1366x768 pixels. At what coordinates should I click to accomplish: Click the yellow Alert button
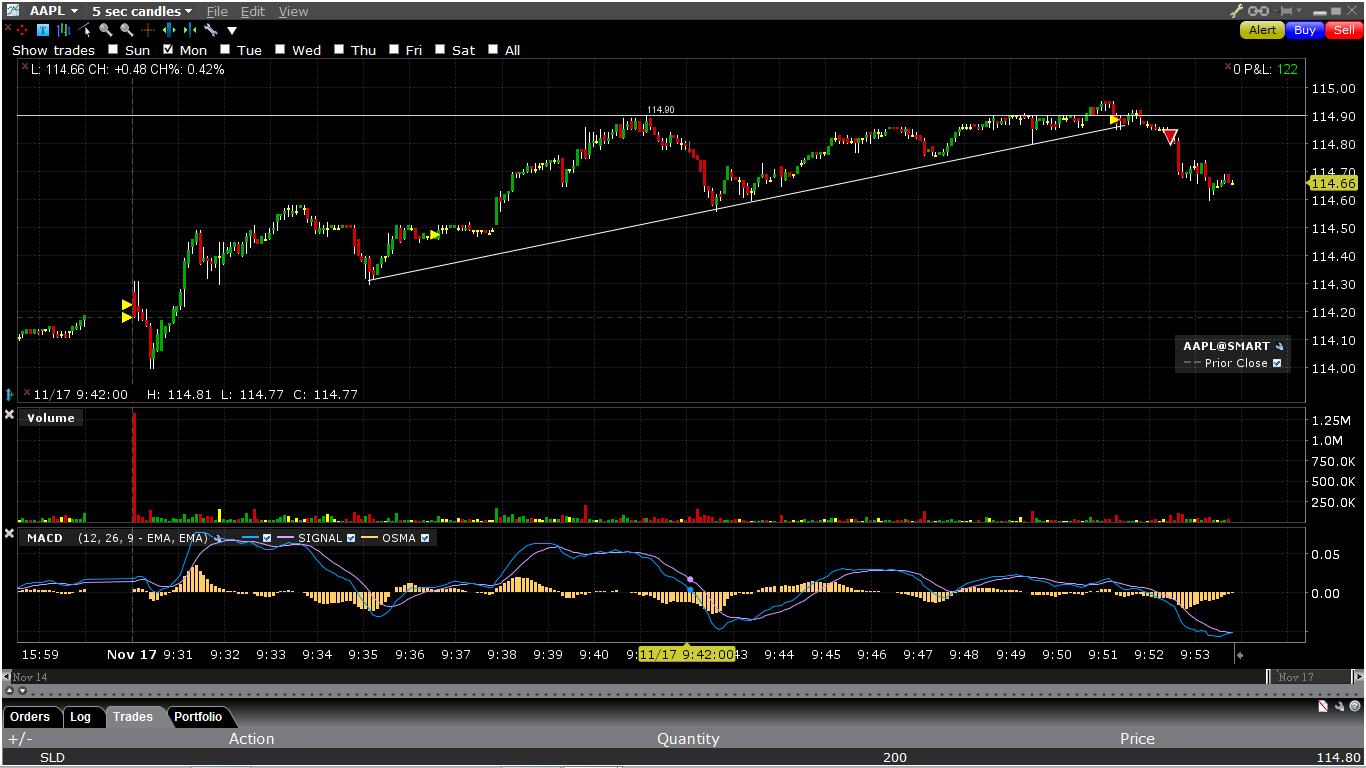(1262, 30)
